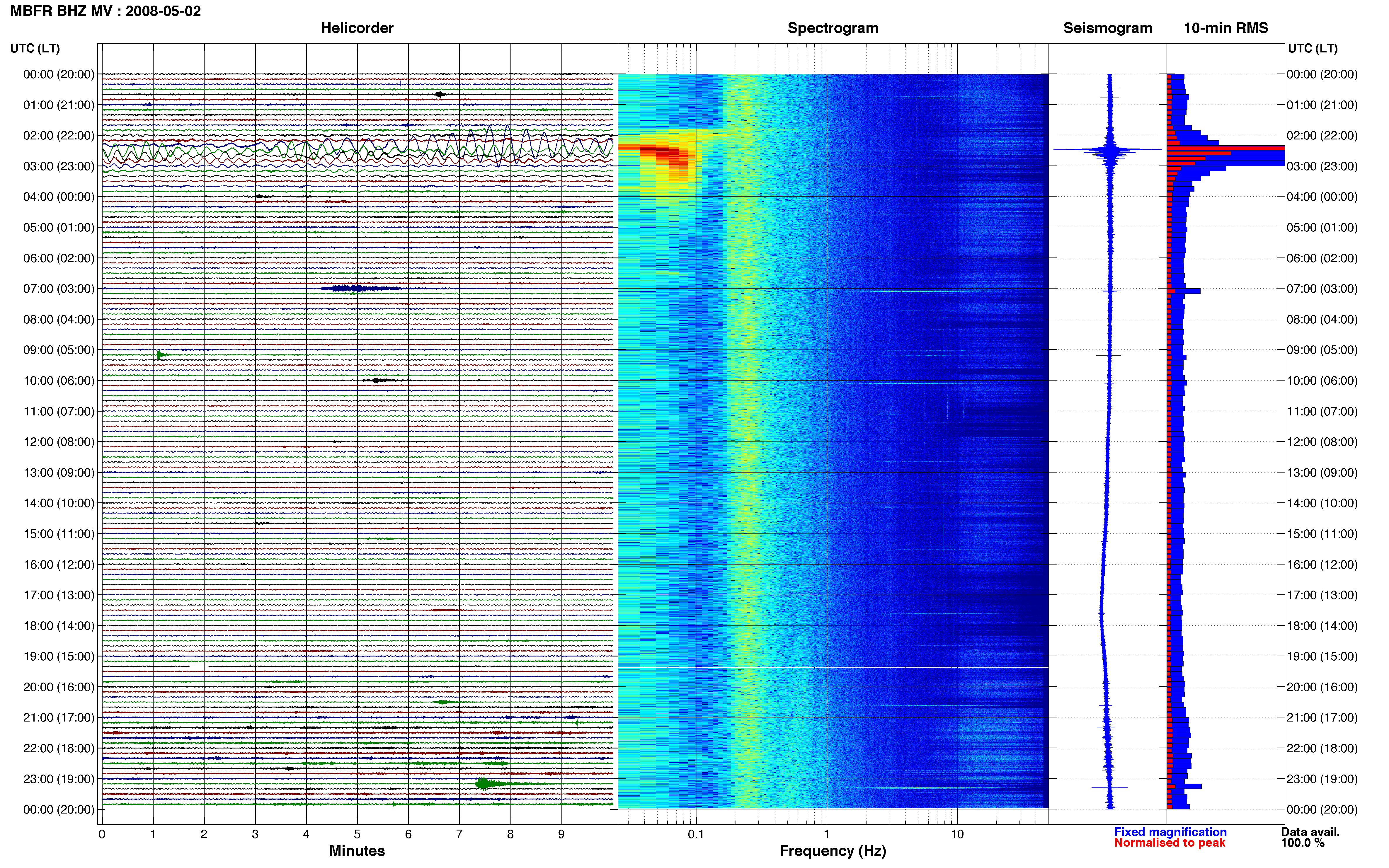Click the right time label '03:00 (23:00)'

click(x=1322, y=166)
